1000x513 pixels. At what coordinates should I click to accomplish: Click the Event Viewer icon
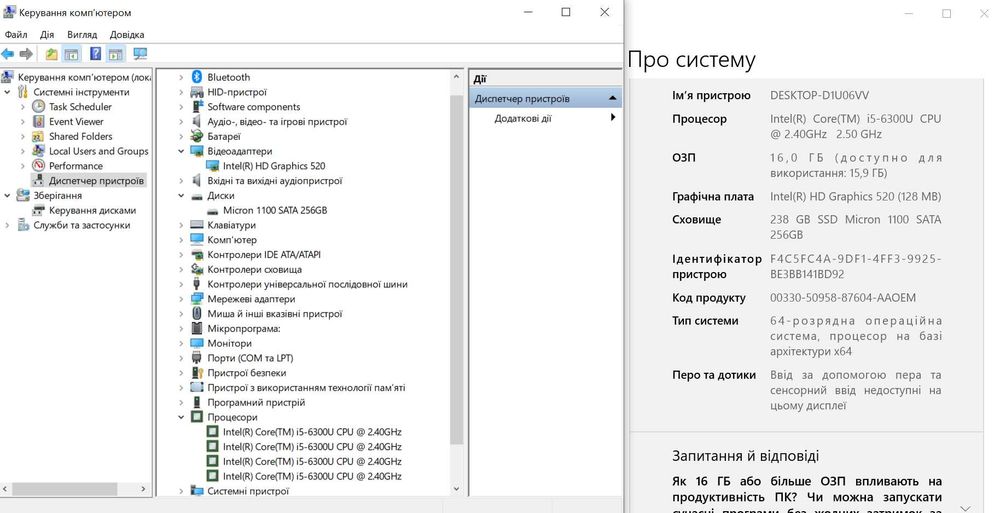coord(39,121)
